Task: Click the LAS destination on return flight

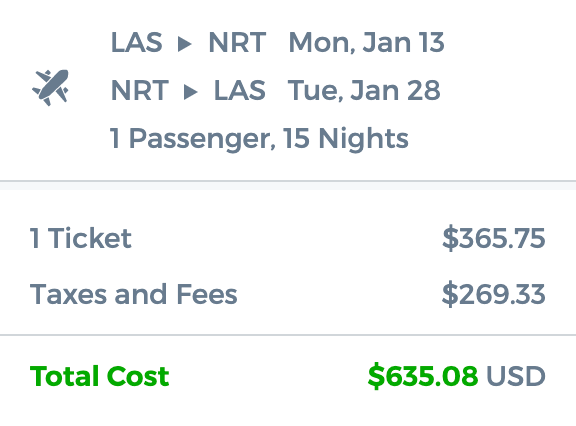Action: [x=240, y=90]
